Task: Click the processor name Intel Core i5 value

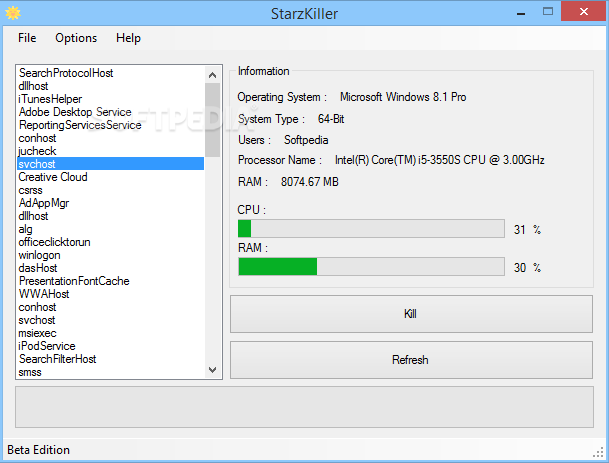Action: tap(439, 160)
